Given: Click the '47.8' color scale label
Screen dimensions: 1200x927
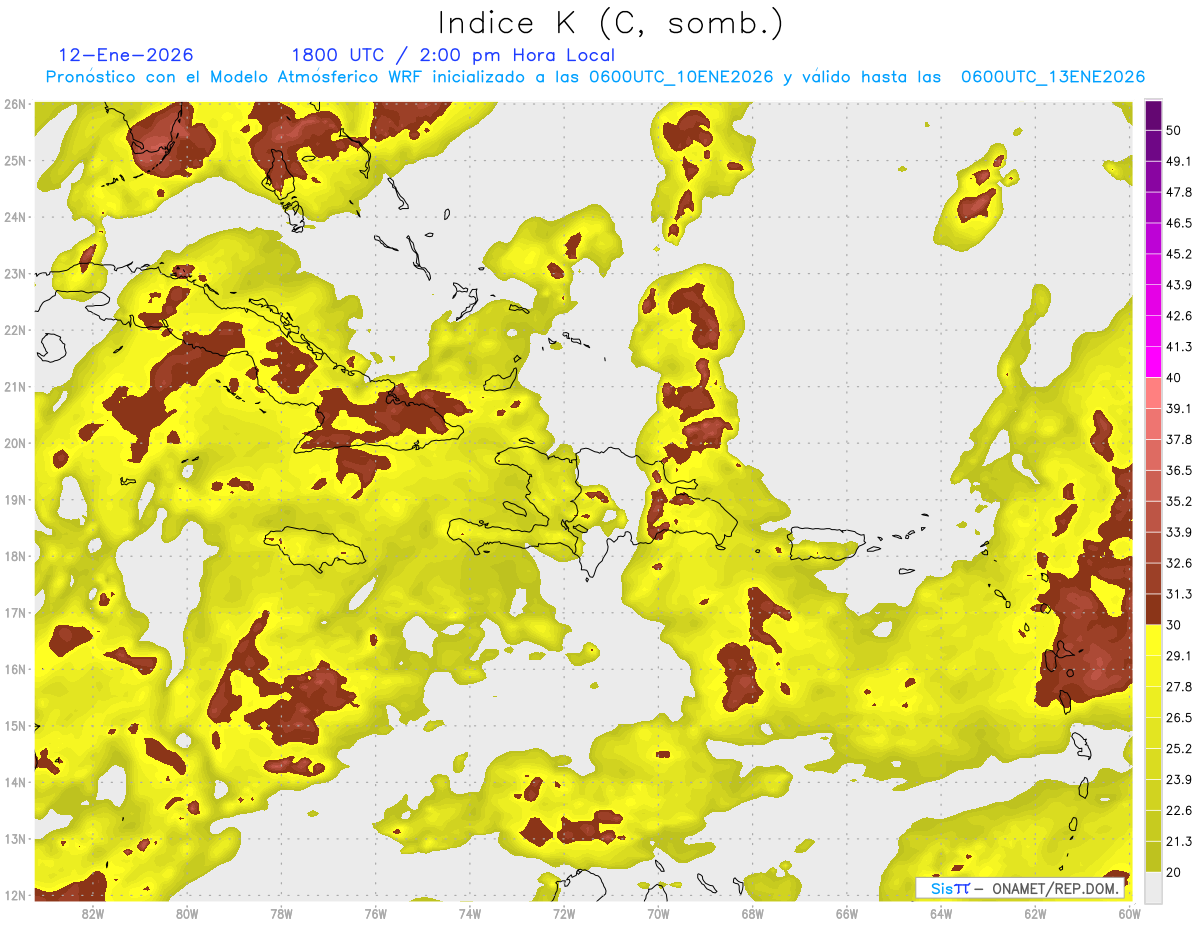Looking at the screenshot, I should pos(1180,192).
